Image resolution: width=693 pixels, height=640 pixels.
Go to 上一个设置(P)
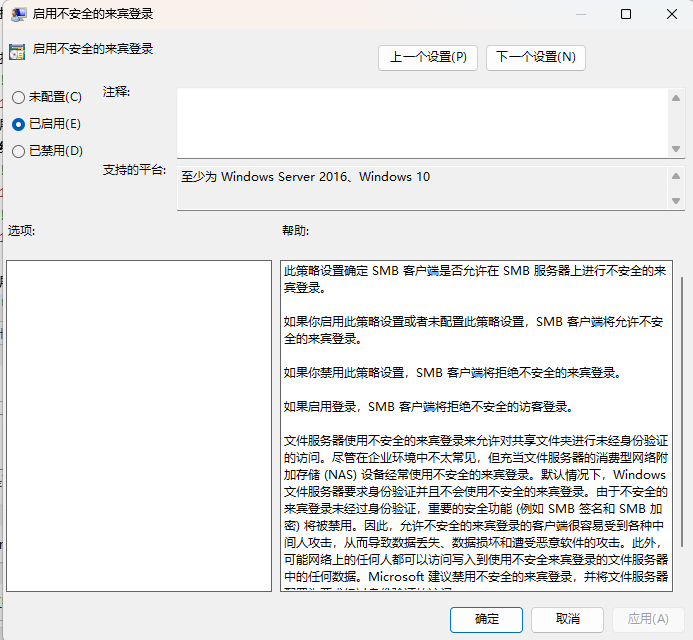pos(428,57)
